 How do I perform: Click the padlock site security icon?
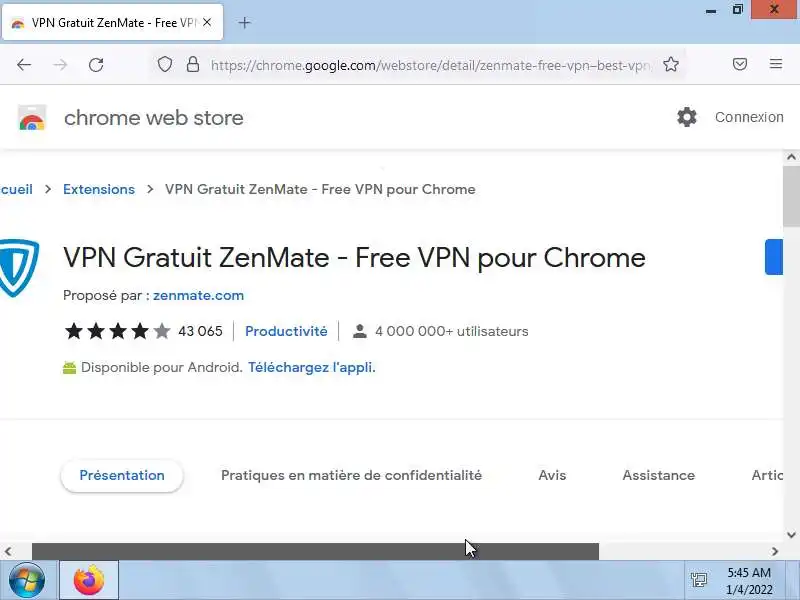click(x=193, y=64)
